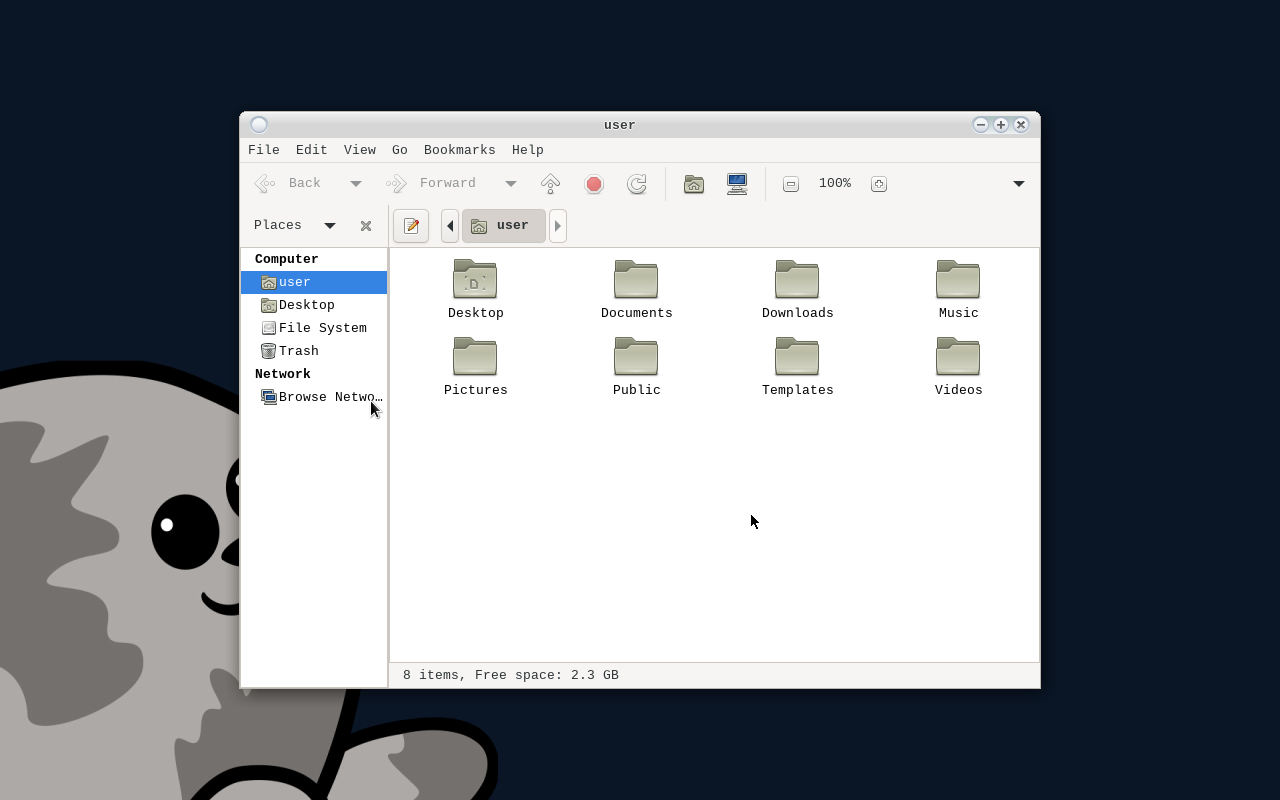The width and height of the screenshot is (1280, 800).
Task: Select File System in sidebar
Action: point(314,329)
